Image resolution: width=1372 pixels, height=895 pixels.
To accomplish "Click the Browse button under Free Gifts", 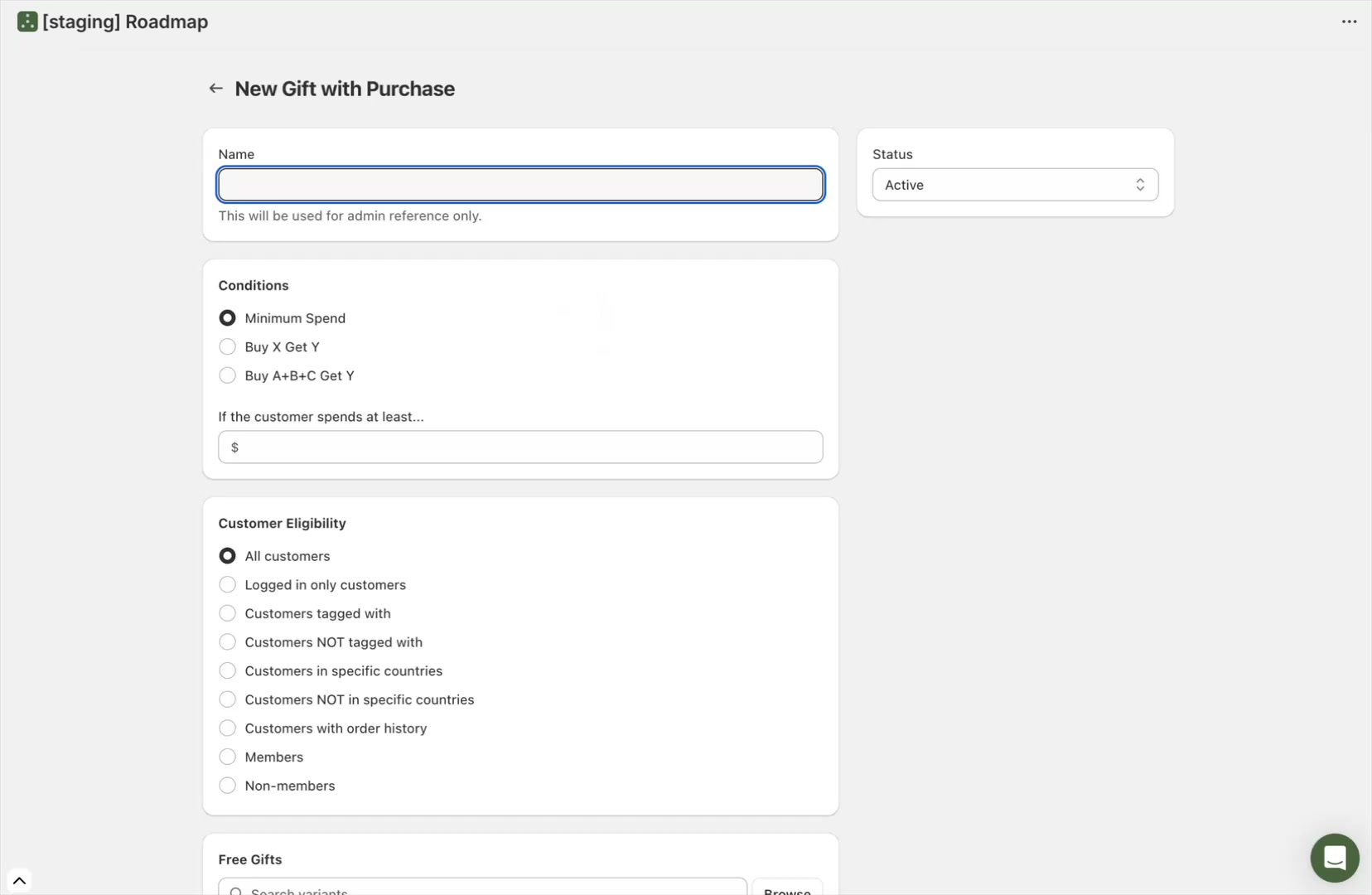I will [787, 891].
